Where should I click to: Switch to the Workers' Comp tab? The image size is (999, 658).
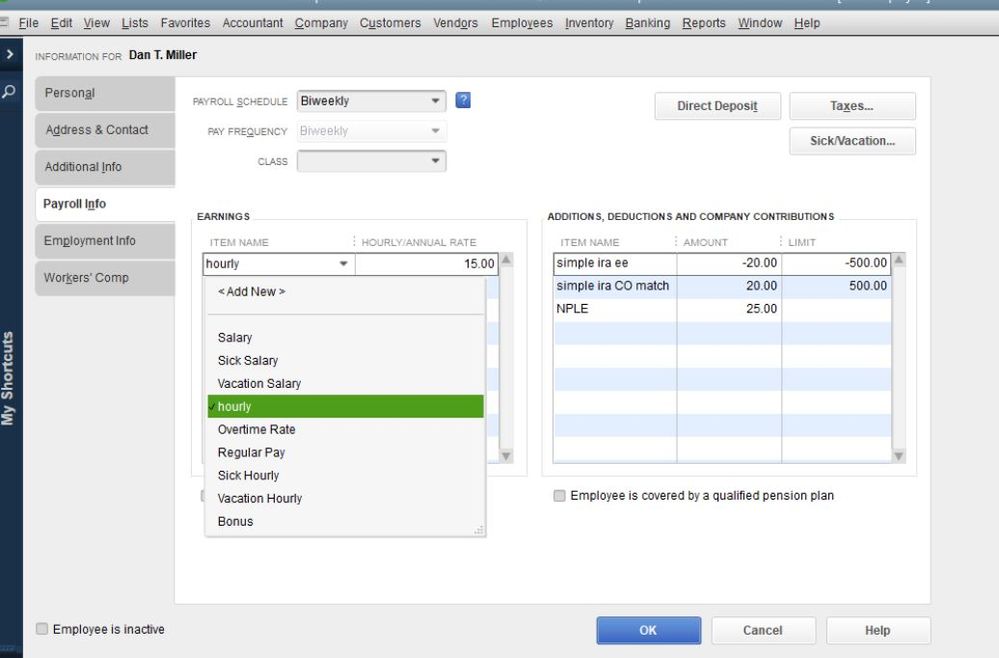tap(105, 278)
